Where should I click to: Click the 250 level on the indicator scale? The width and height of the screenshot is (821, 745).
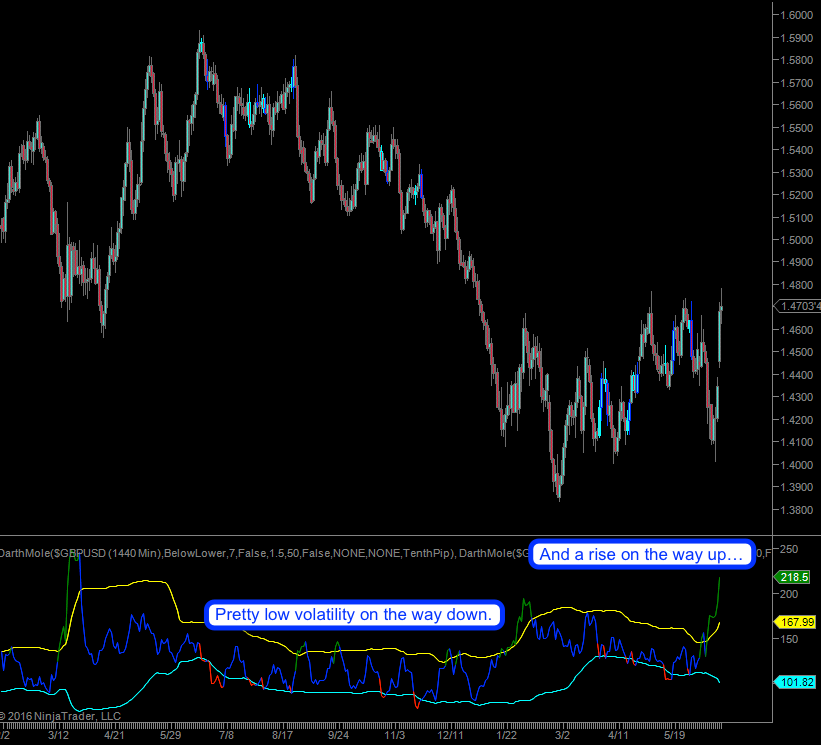790,549
